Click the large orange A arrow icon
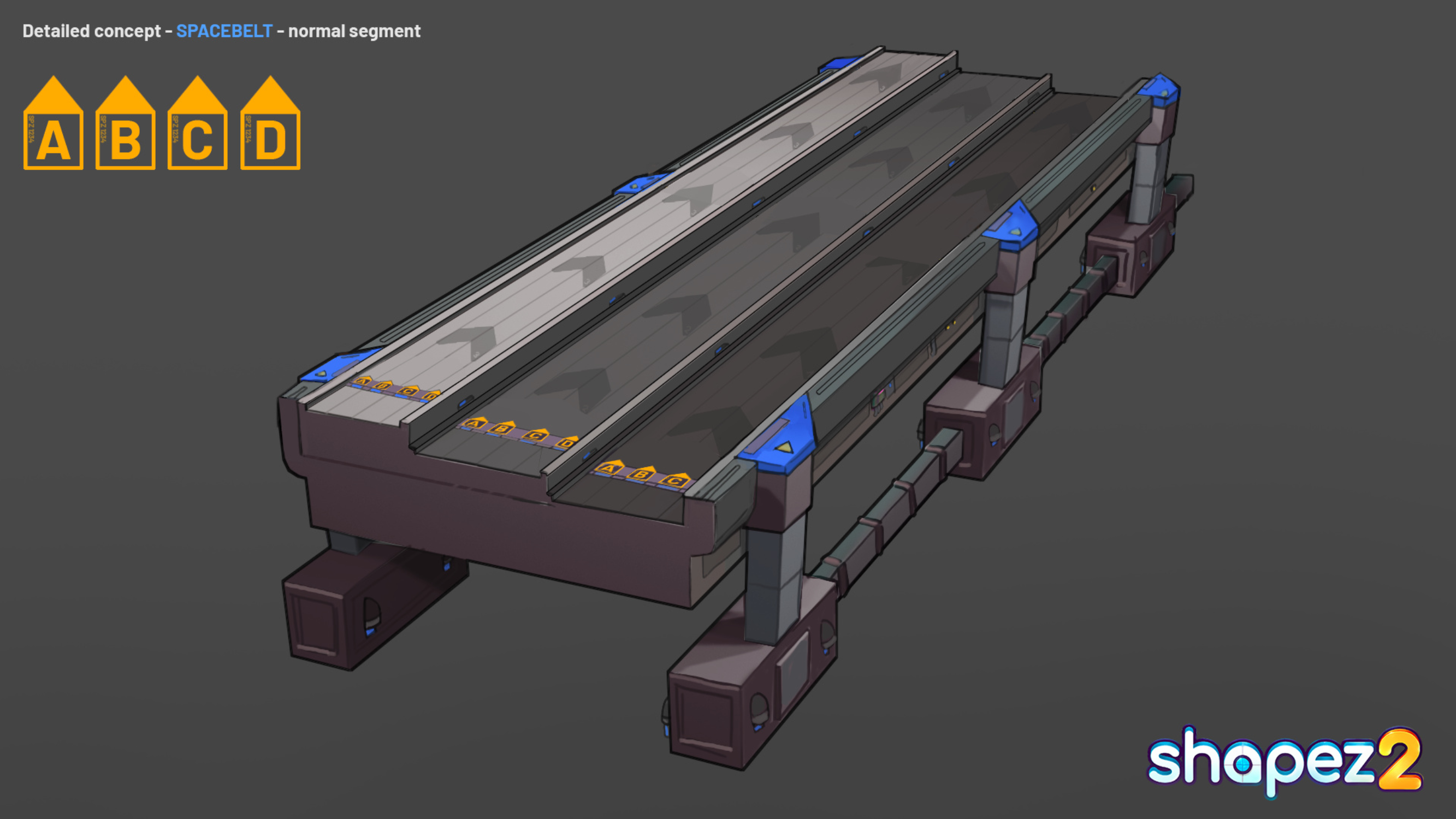The height and width of the screenshot is (819, 1456). coord(53,123)
